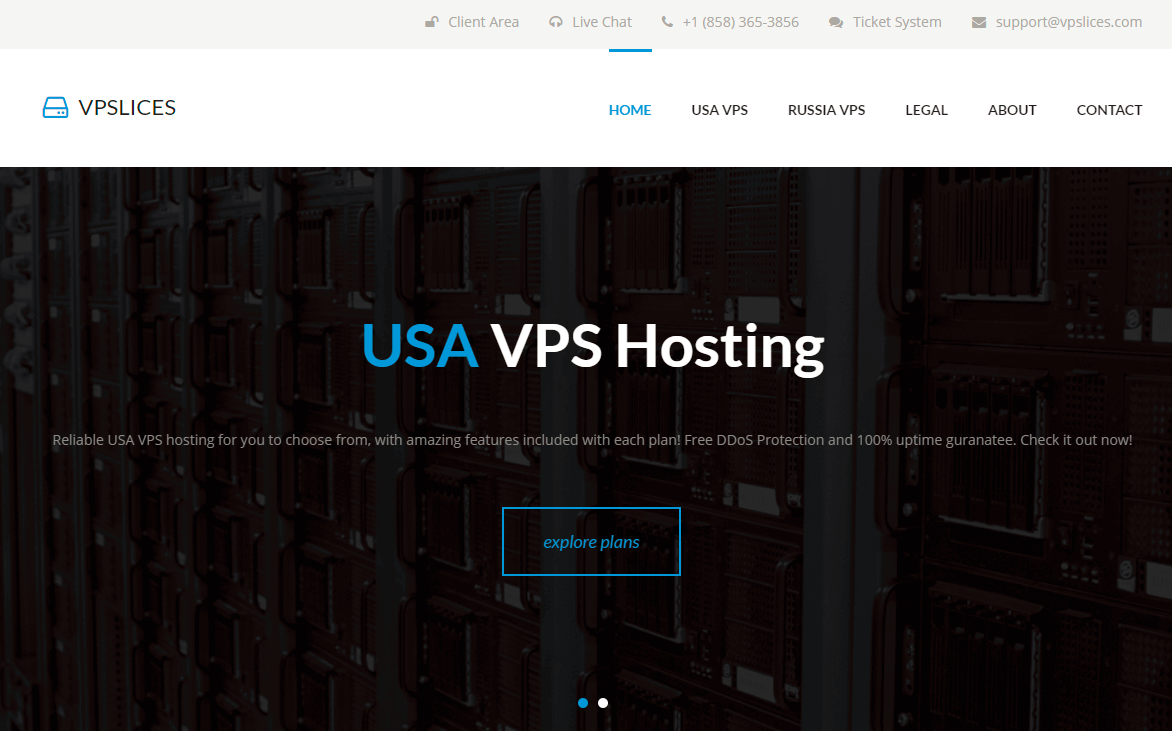This screenshot has width=1172, height=731.
Task: Open the Client Area link
Action: pyautogui.click(x=483, y=22)
